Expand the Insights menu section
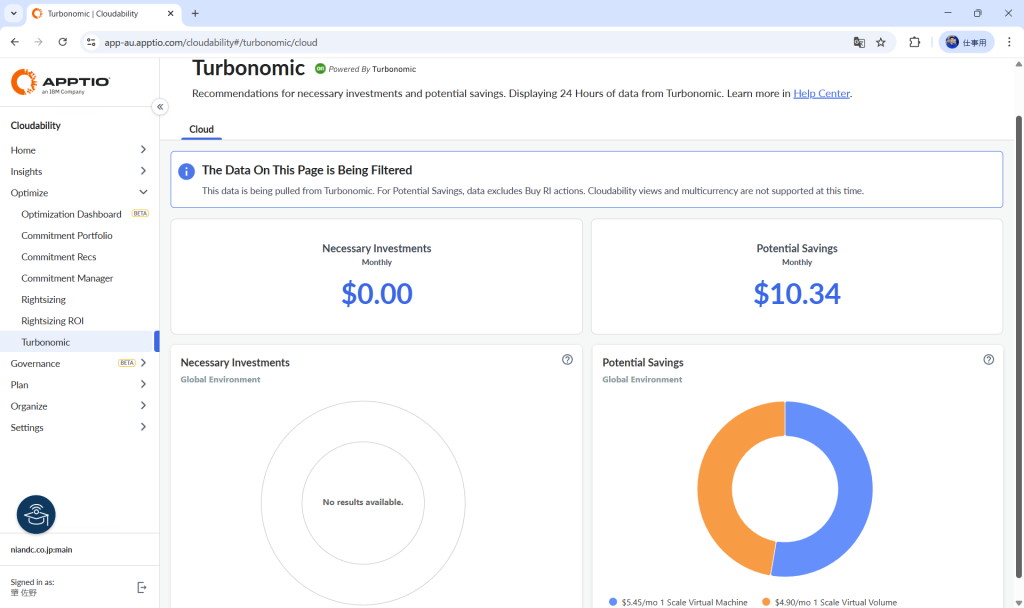Viewport: 1024px width, 608px height. 78,172
